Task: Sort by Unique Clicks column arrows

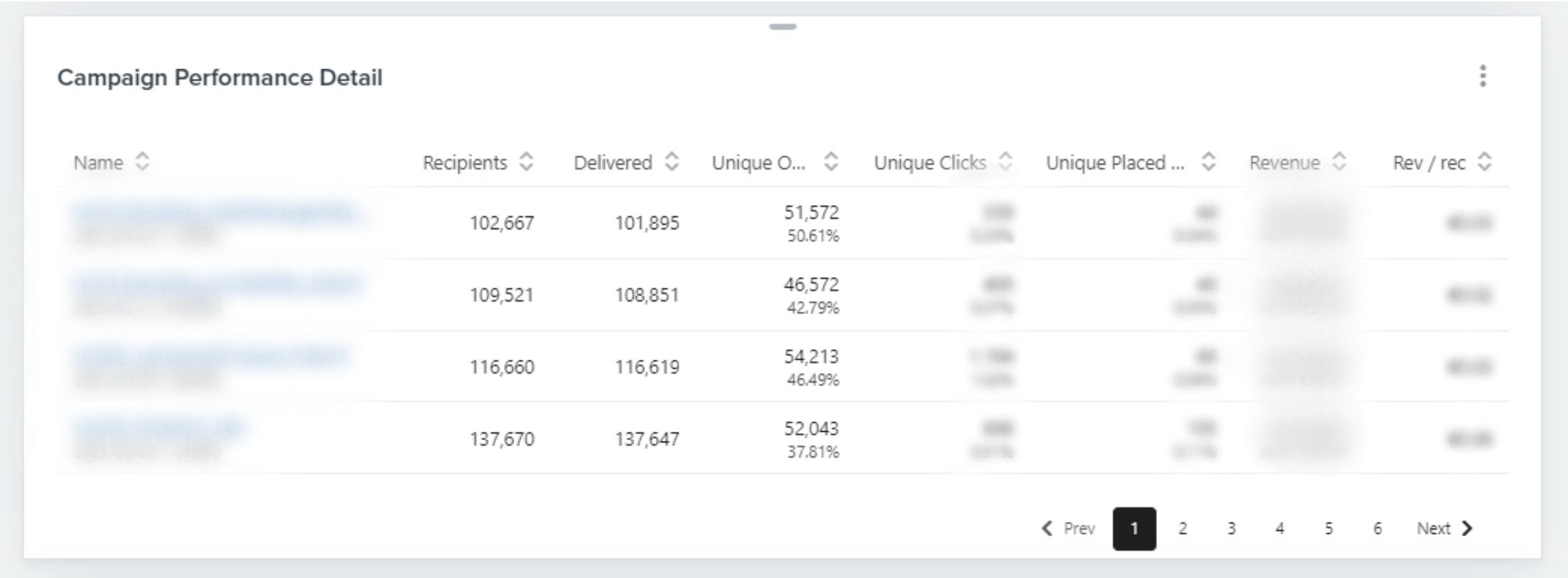Action: [1005, 162]
